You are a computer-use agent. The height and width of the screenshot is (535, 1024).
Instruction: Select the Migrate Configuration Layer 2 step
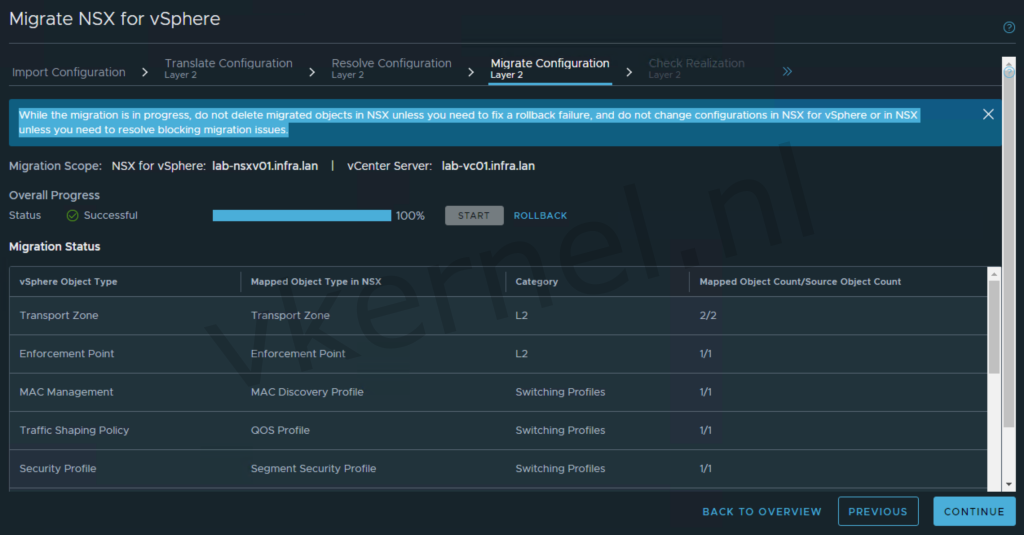pos(550,68)
